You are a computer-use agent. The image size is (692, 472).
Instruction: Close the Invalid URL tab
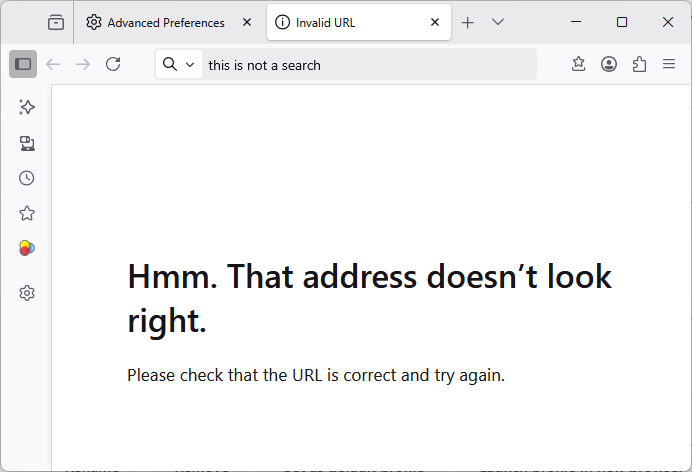435,22
